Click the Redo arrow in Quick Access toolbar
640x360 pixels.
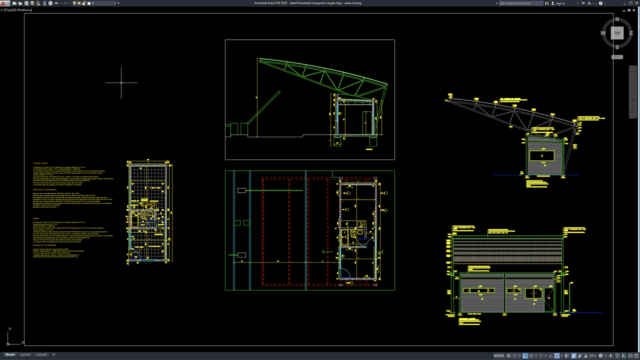coord(66,3)
